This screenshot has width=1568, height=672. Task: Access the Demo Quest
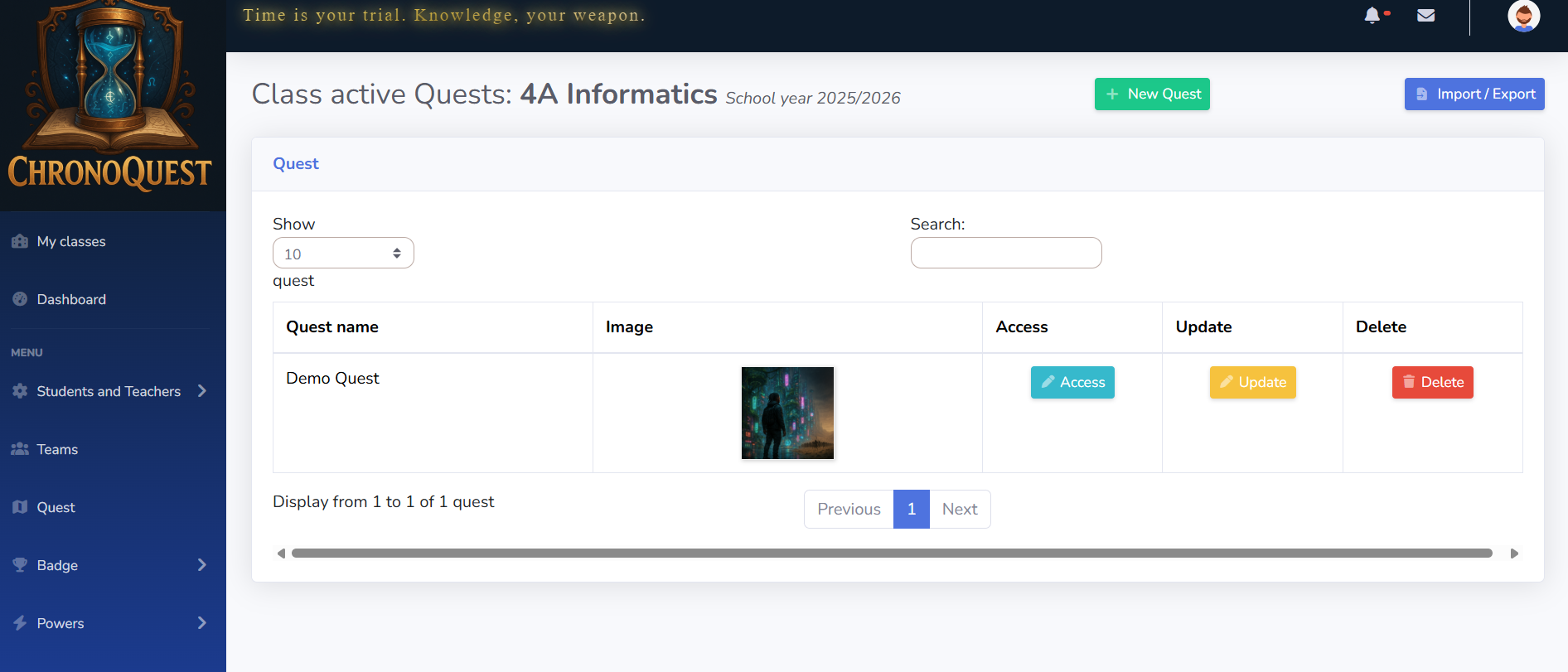point(1072,382)
